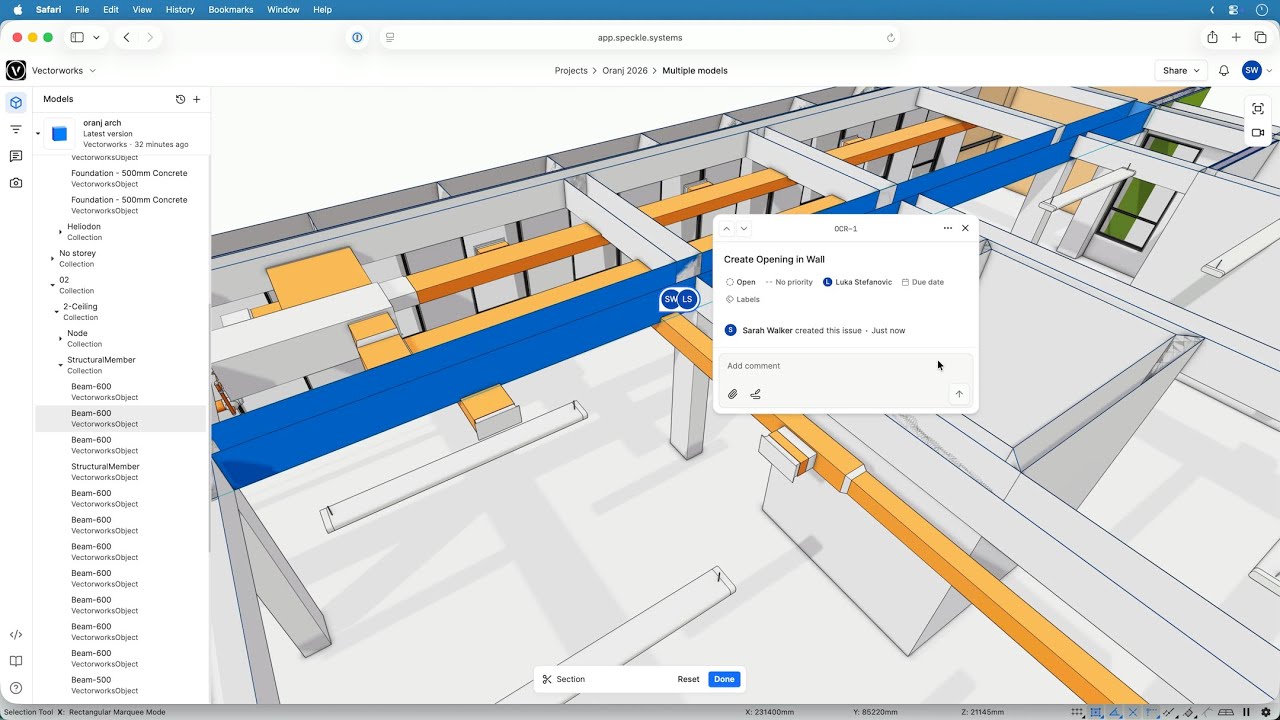
Task: Click the Done button on Section bar
Action: 724,679
